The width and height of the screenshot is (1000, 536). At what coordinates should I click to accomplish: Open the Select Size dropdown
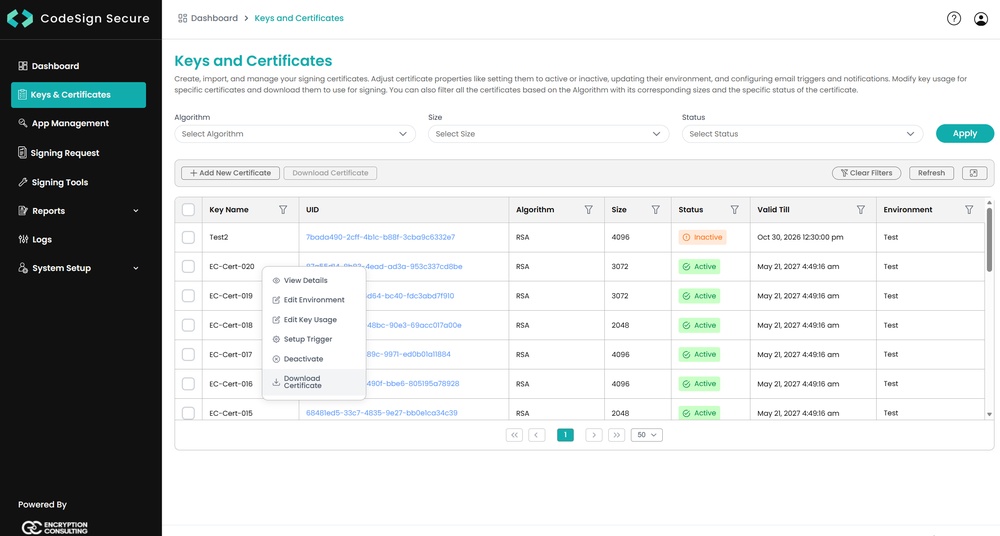tap(548, 134)
